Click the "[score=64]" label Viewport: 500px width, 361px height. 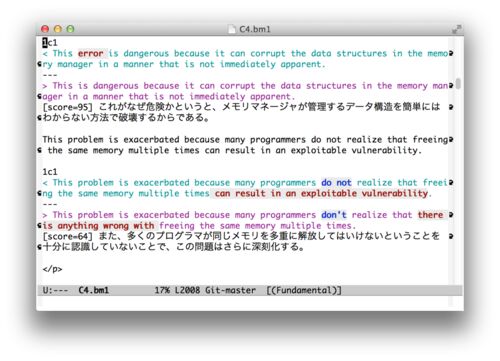(68, 237)
